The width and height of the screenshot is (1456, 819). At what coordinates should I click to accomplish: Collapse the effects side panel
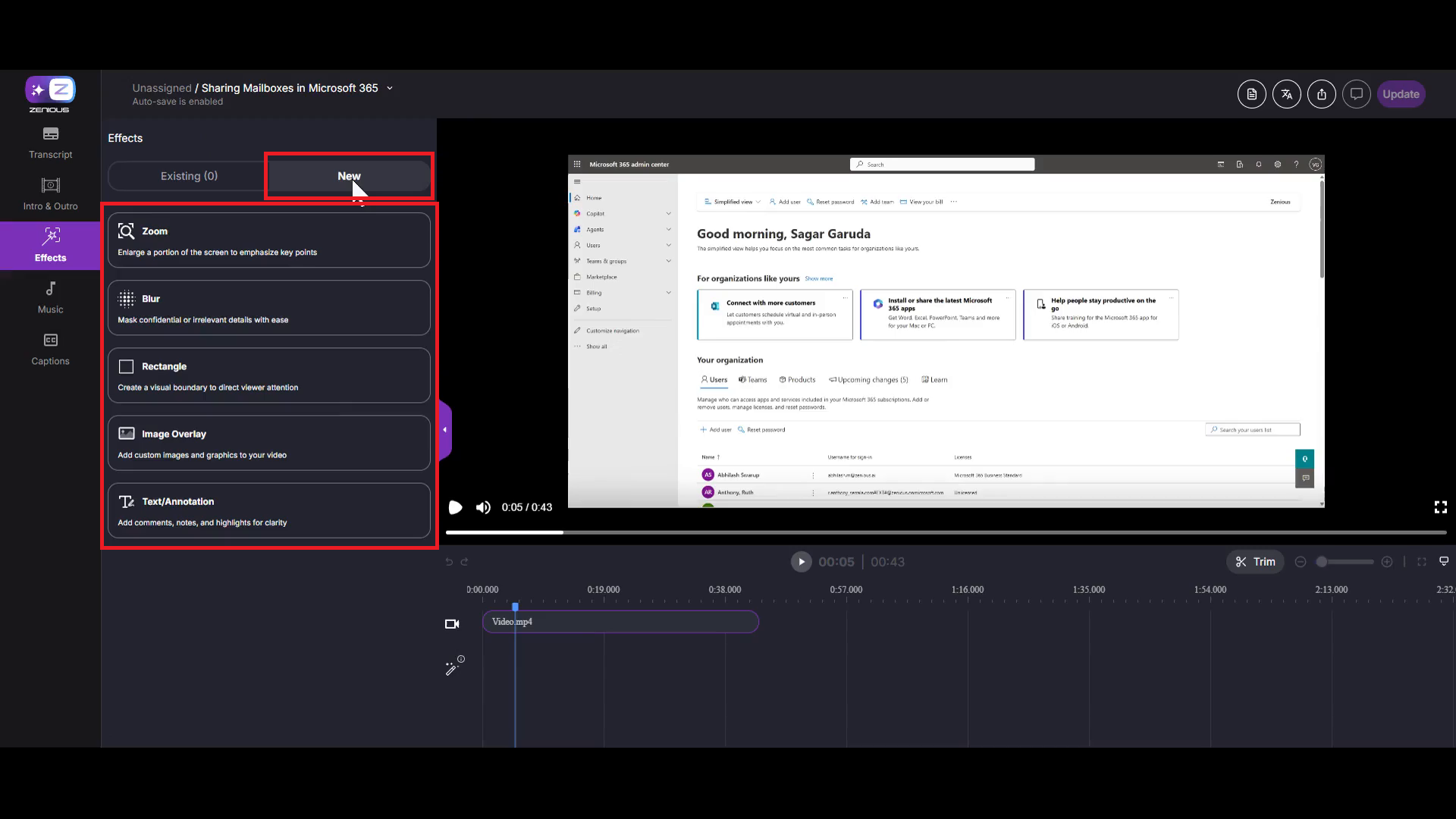point(445,430)
